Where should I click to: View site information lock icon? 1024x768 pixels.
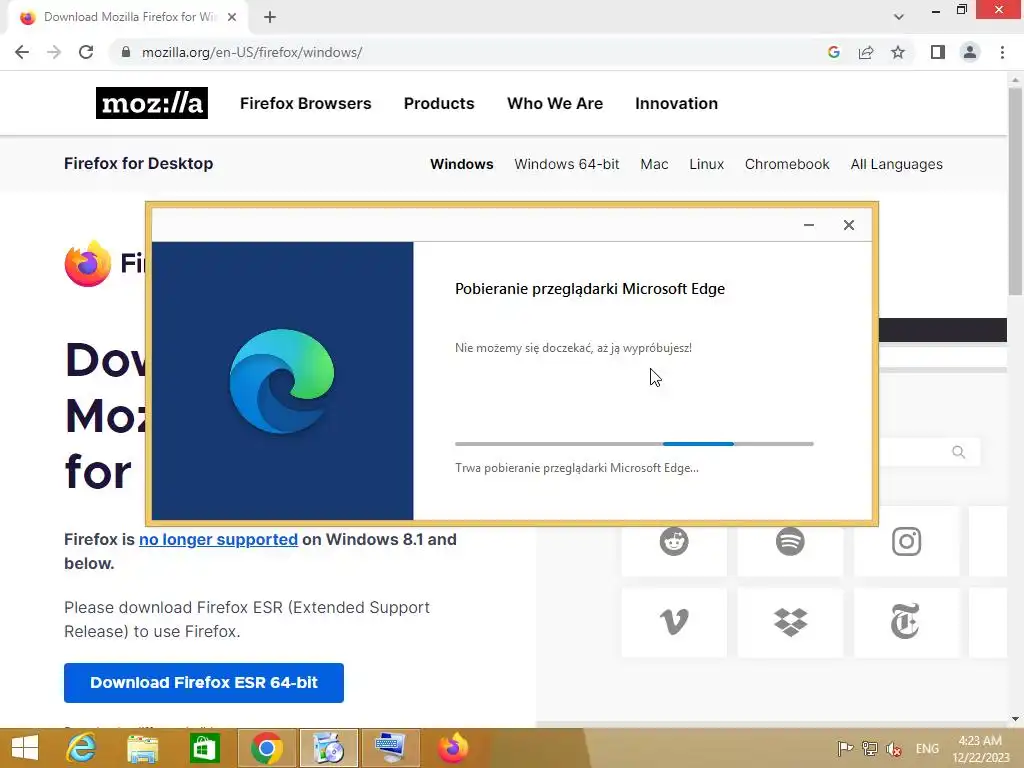pyautogui.click(x=126, y=52)
